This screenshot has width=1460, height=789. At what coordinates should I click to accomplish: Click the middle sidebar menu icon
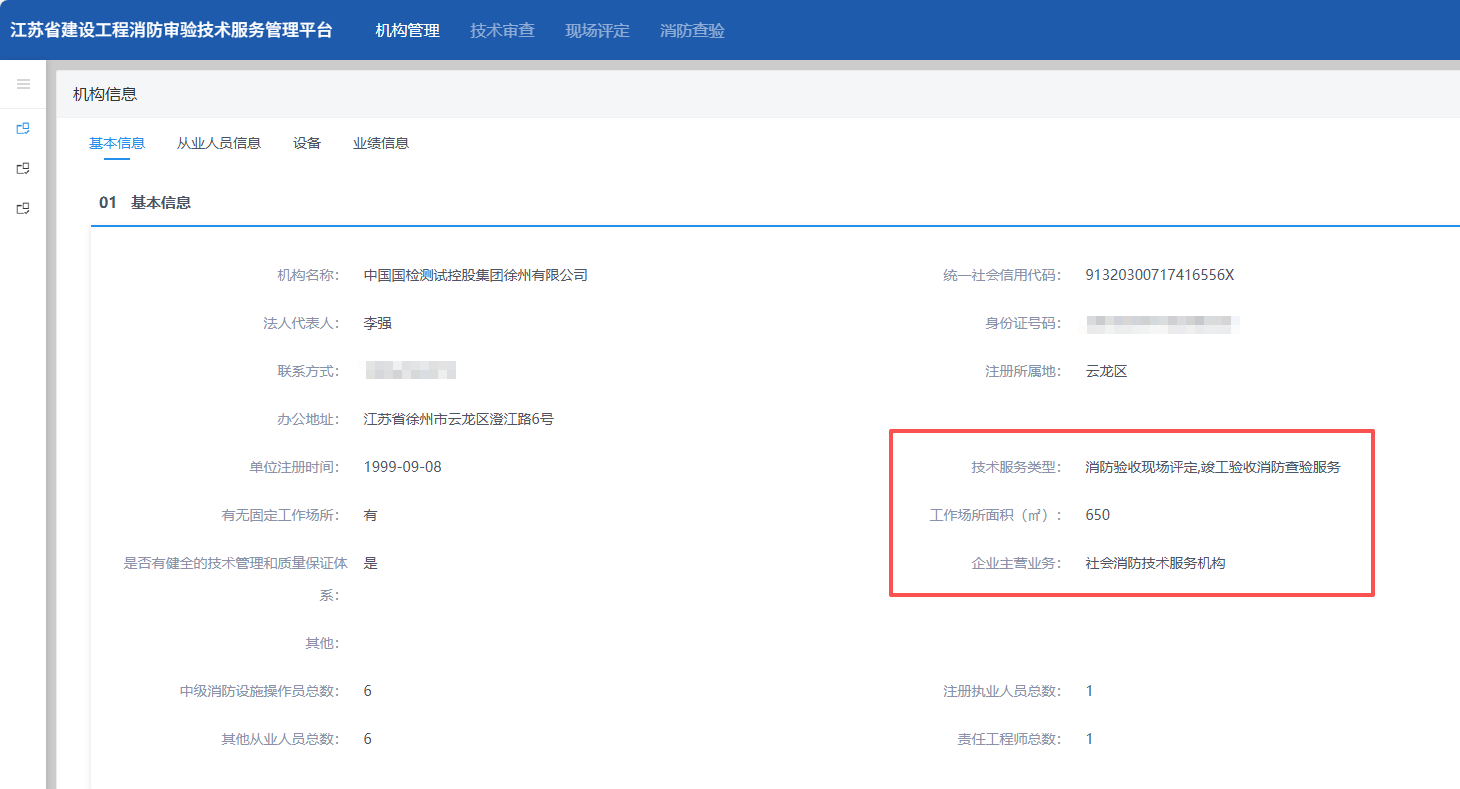[x=23, y=168]
